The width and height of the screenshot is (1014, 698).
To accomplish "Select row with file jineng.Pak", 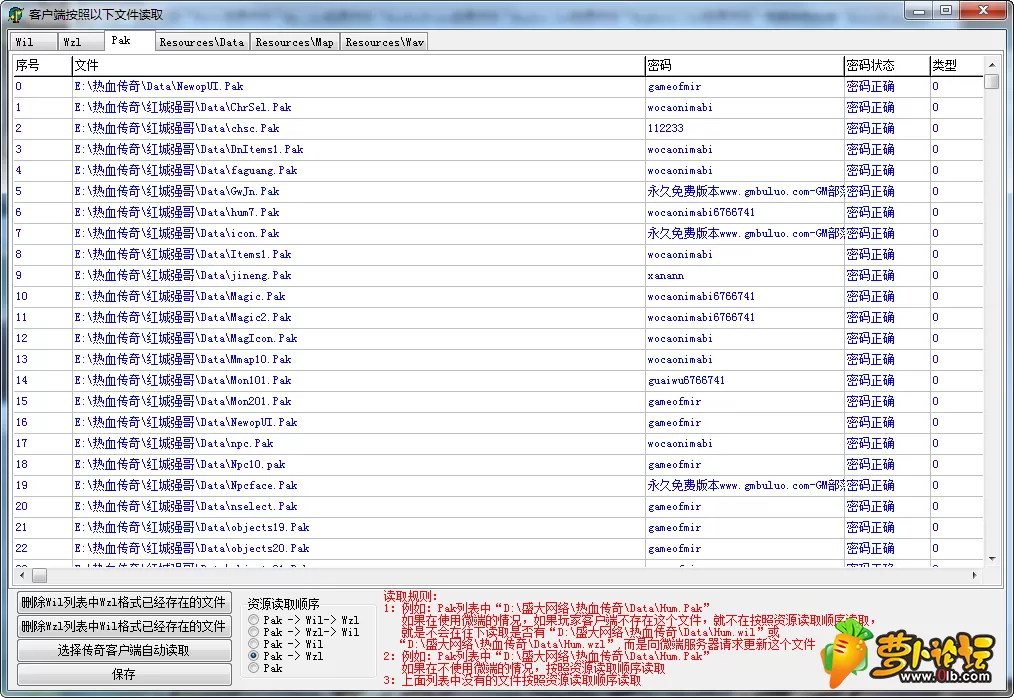I will 498,276.
